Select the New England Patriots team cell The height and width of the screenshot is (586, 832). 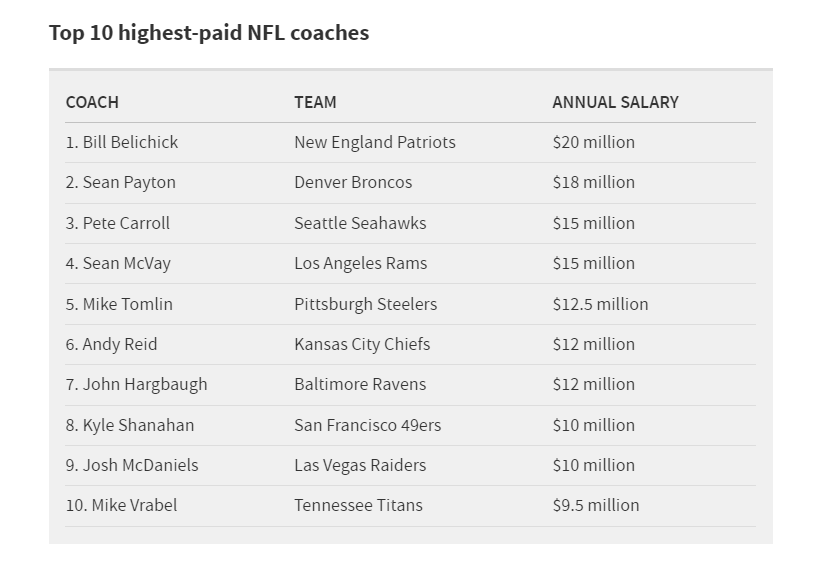(375, 142)
